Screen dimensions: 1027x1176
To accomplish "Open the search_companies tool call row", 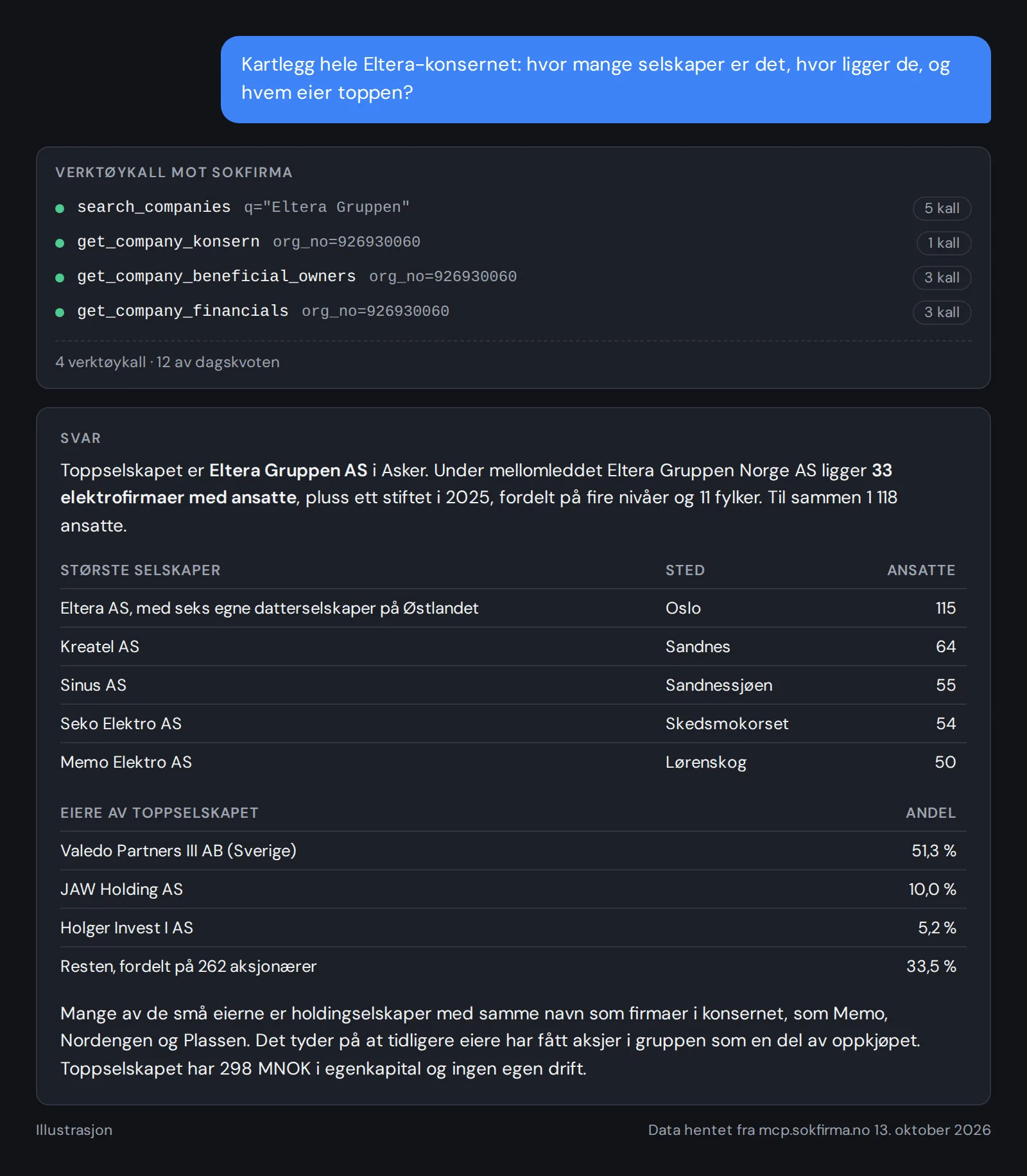I will pos(513,208).
